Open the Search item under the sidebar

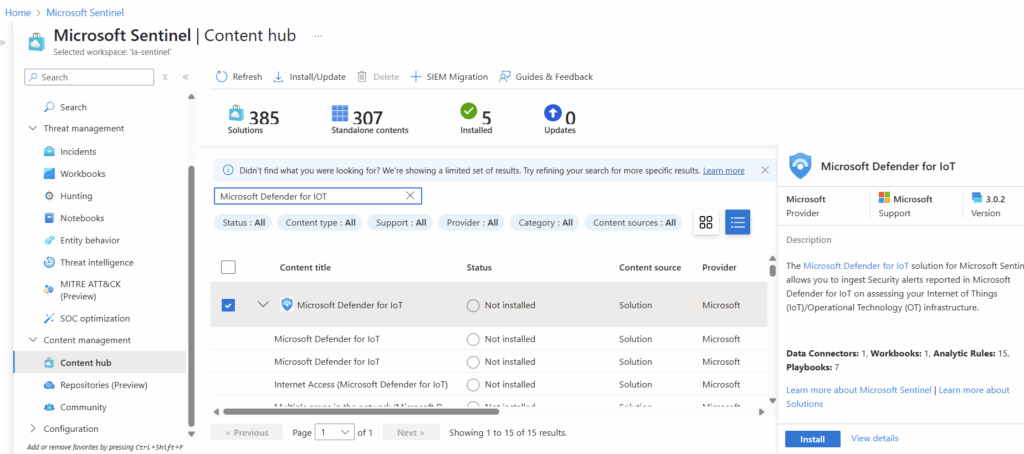[73, 107]
